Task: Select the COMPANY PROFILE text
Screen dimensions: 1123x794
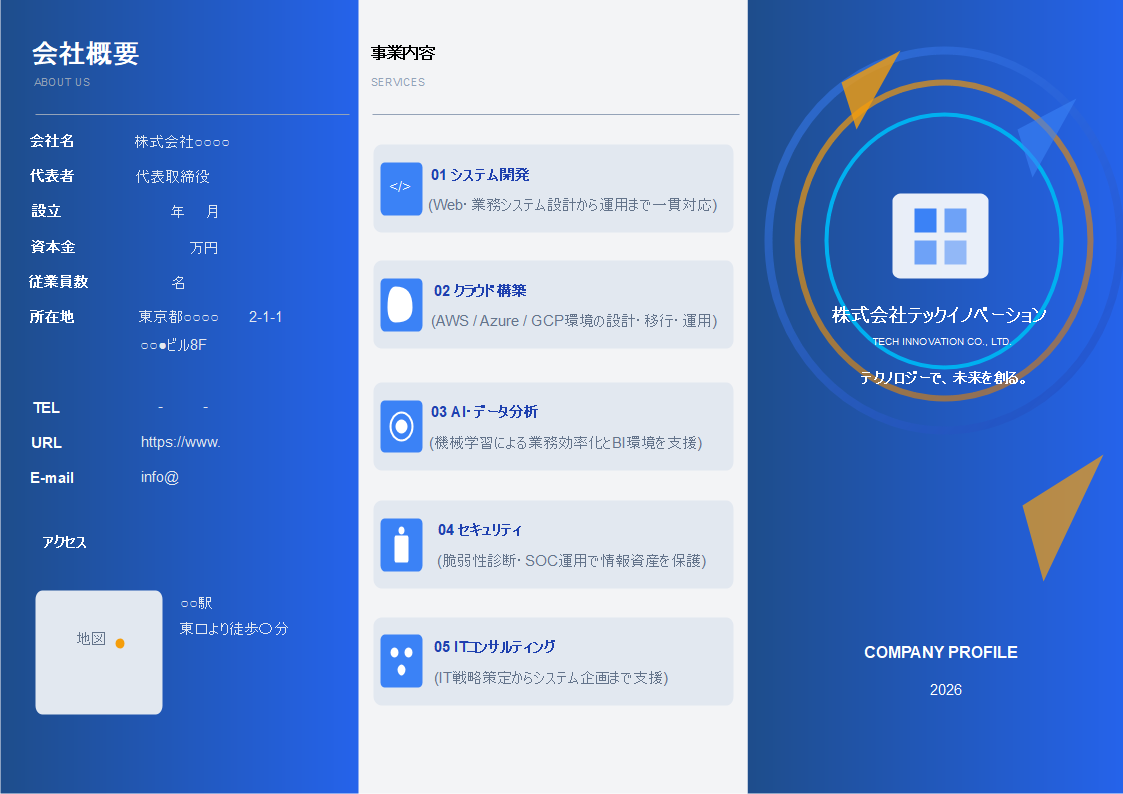Action: (940, 652)
